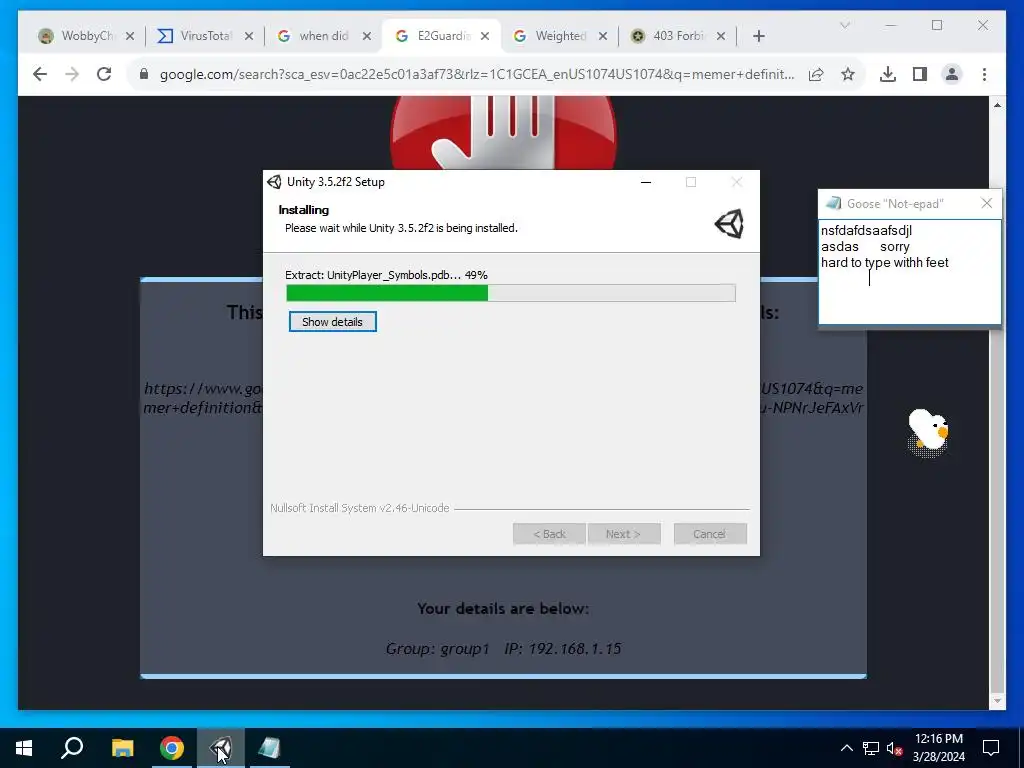1024x768 pixels.
Task: Open Windows taskbar search
Action: pos(72,748)
